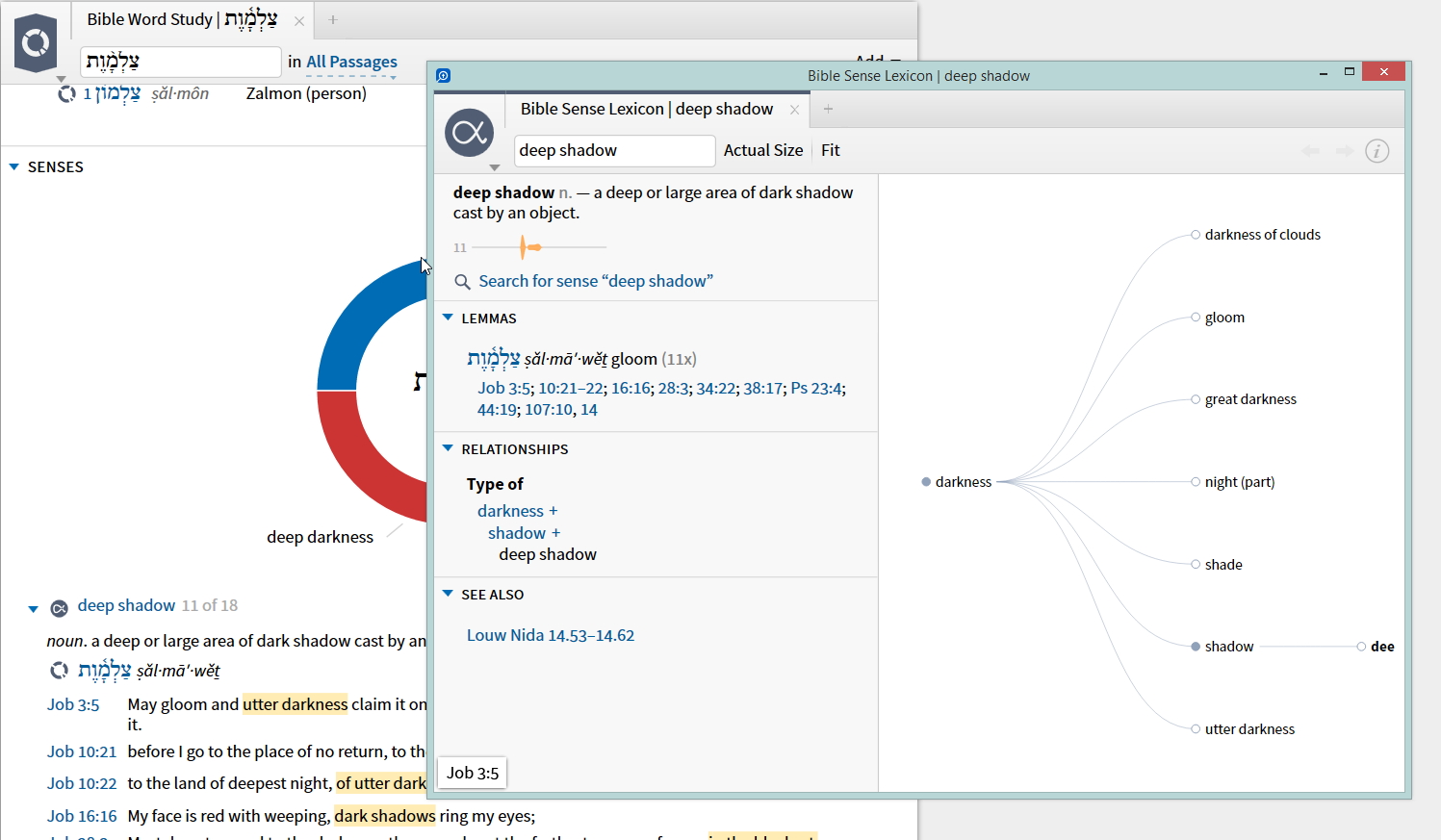This screenshot has width=1441, height=840.
Task: Click the sense icon beside deep shadow 11 of 18
Action: click(59, 608)
